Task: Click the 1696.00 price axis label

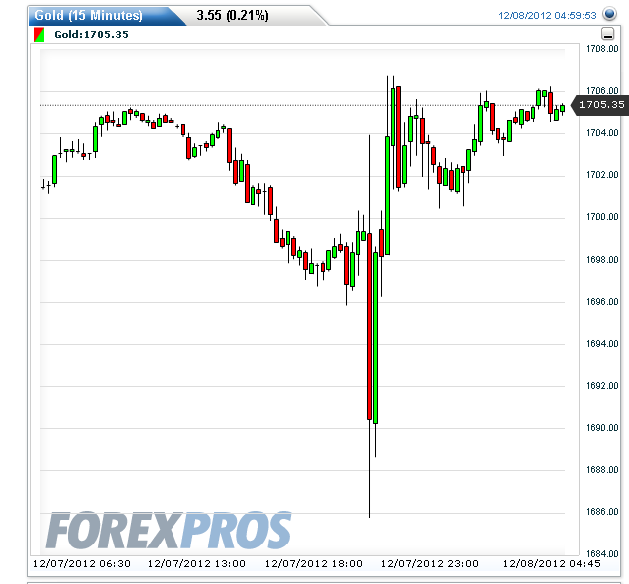Action: [602, 302]
